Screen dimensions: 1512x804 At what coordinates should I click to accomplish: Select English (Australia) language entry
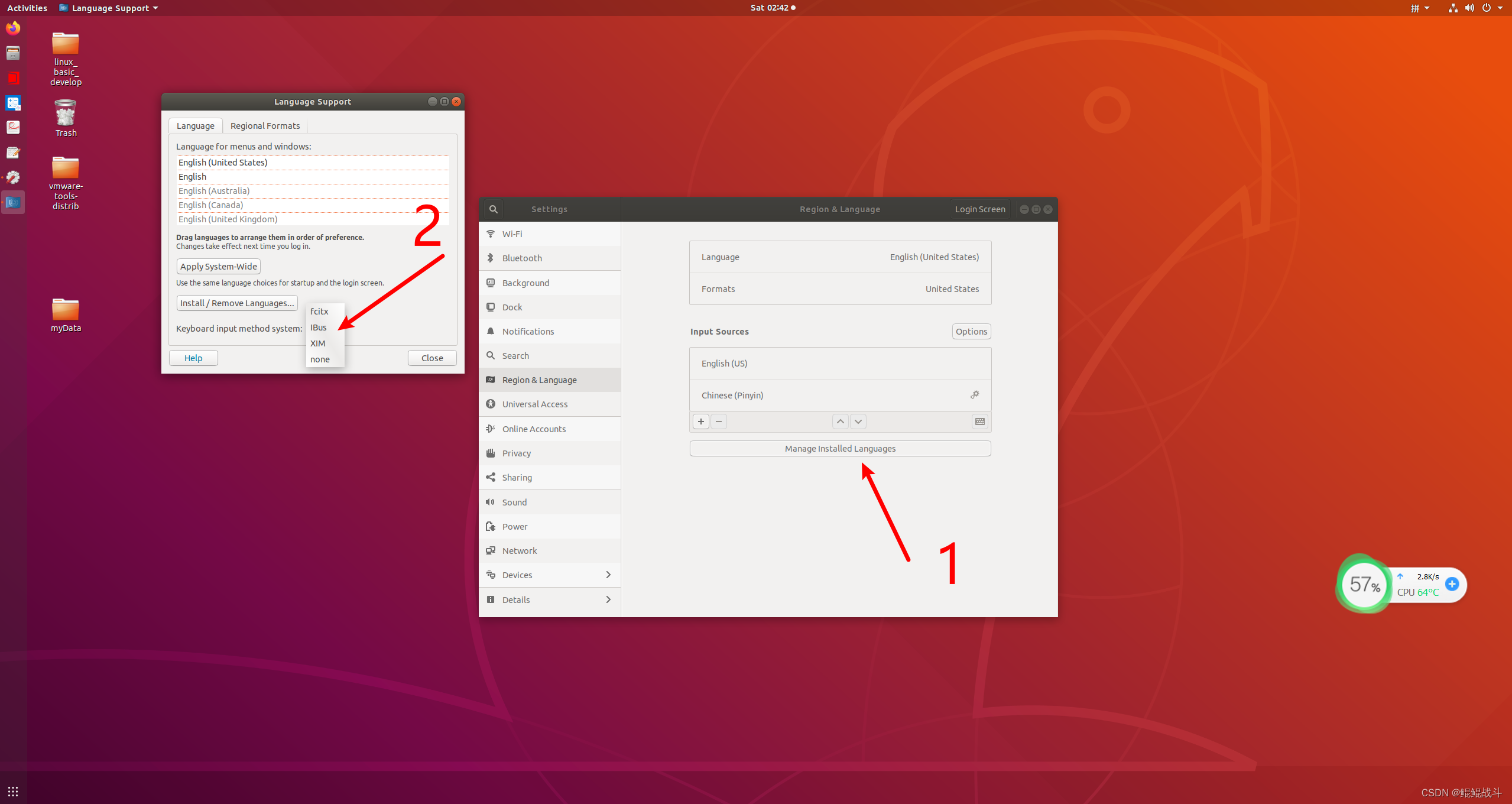pyautogui.click(x=214, y=191)
